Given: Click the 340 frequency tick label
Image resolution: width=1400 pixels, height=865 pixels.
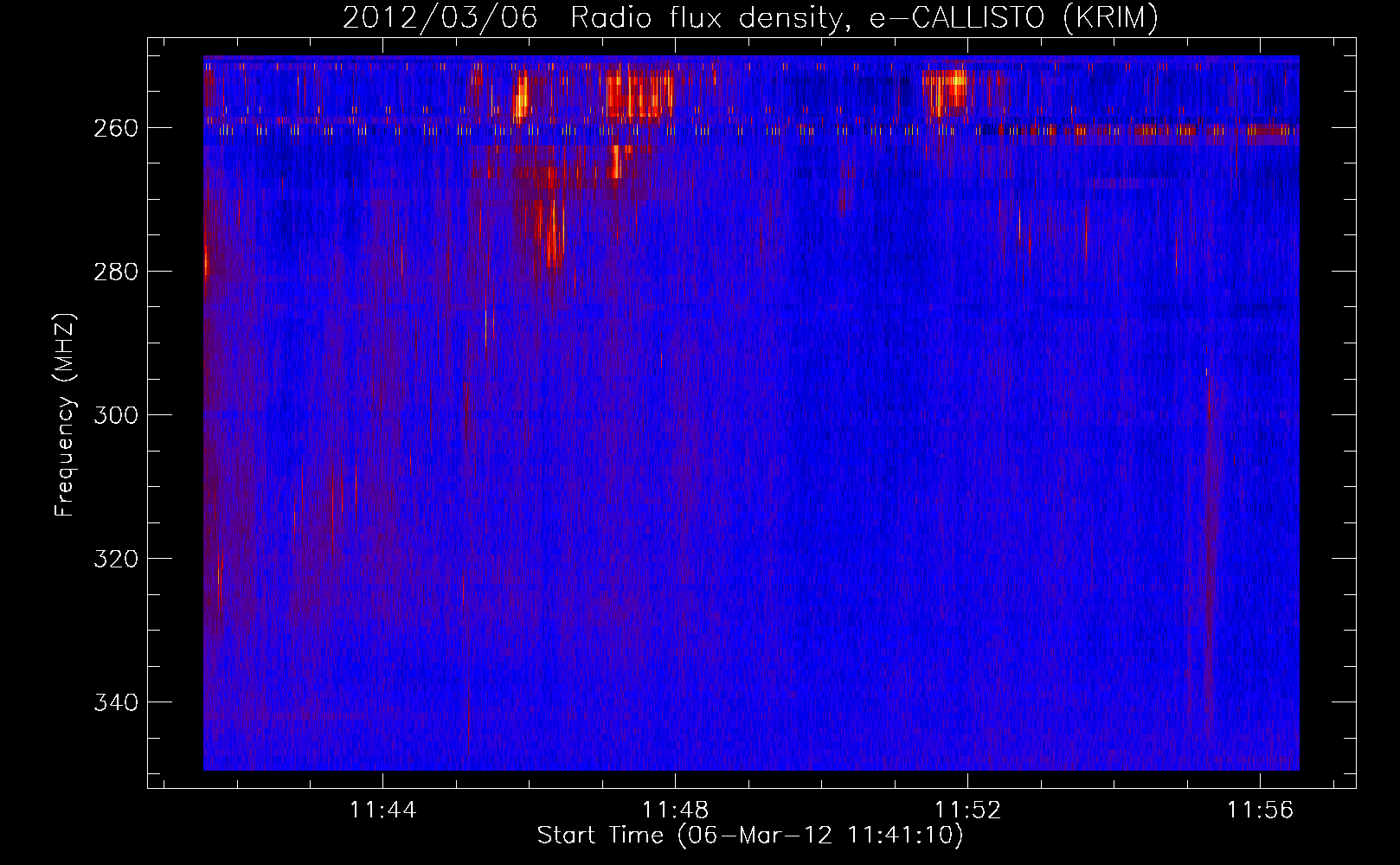Looking at the screenshot, I should pyautogui.click(x=115, y=702).
